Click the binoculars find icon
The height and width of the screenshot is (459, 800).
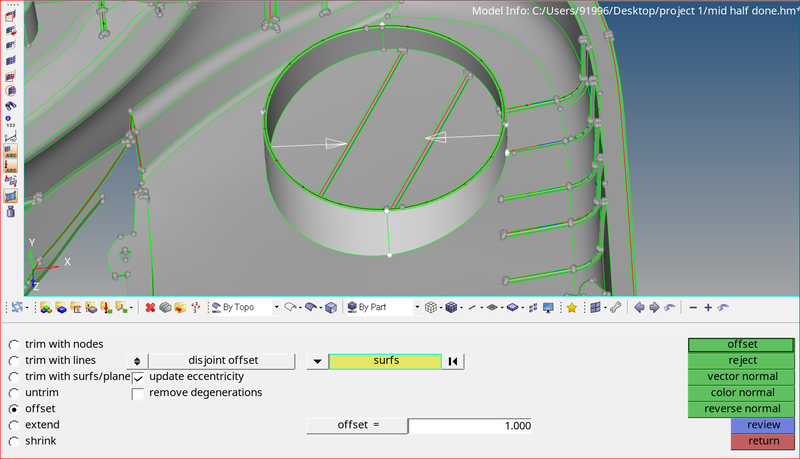tap(10, 106)
